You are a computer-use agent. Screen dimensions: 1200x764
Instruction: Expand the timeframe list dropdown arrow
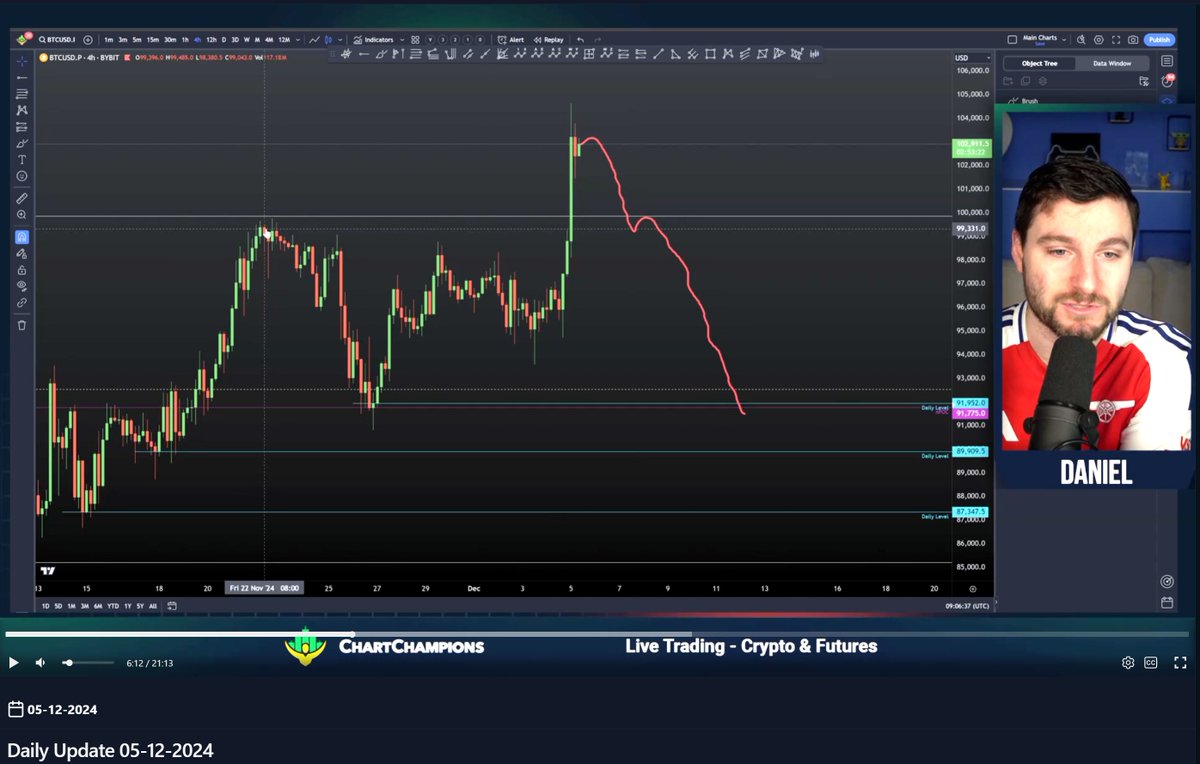[x=299, y=40]
